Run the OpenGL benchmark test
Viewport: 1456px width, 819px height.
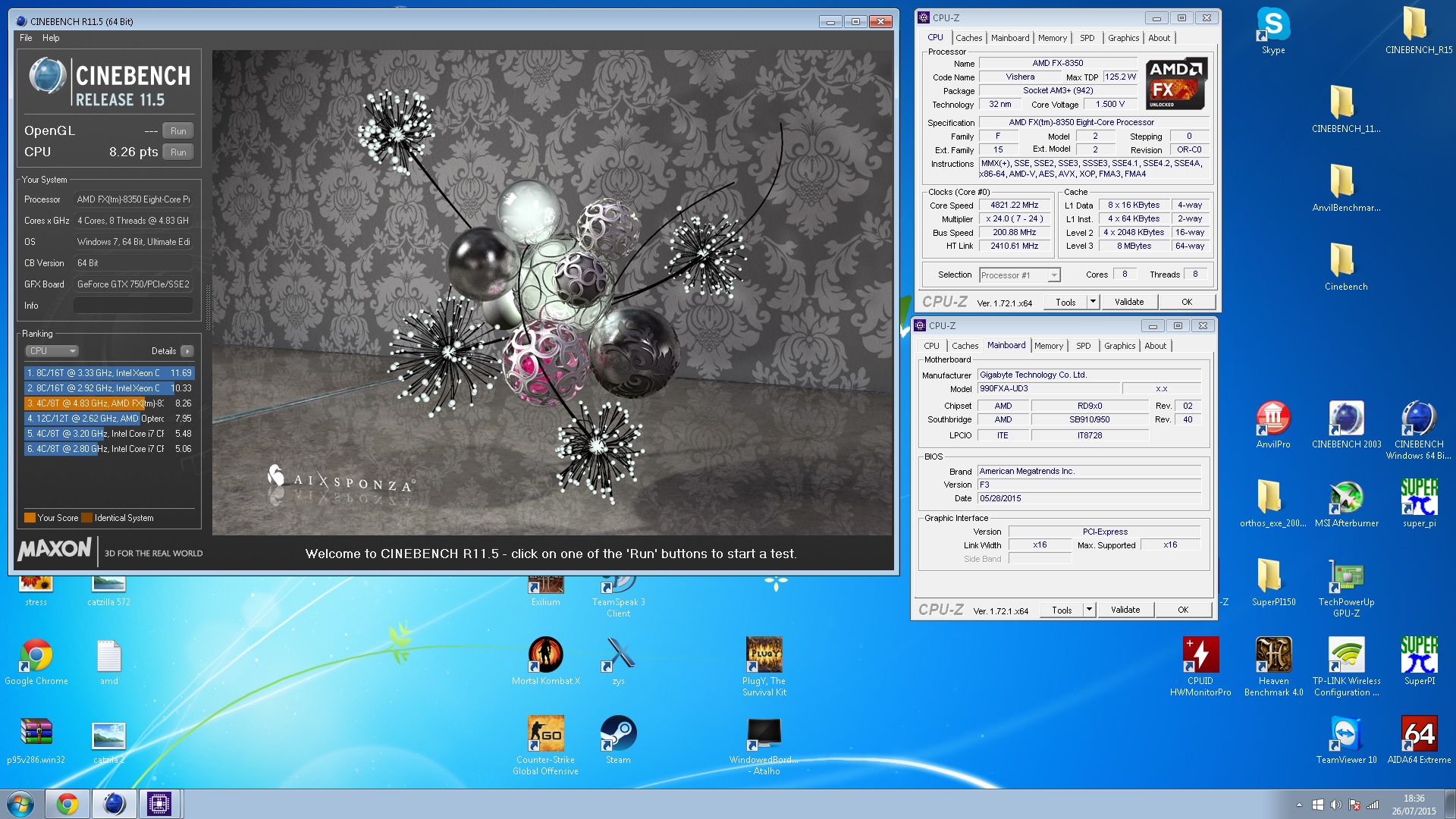point(178,131)
